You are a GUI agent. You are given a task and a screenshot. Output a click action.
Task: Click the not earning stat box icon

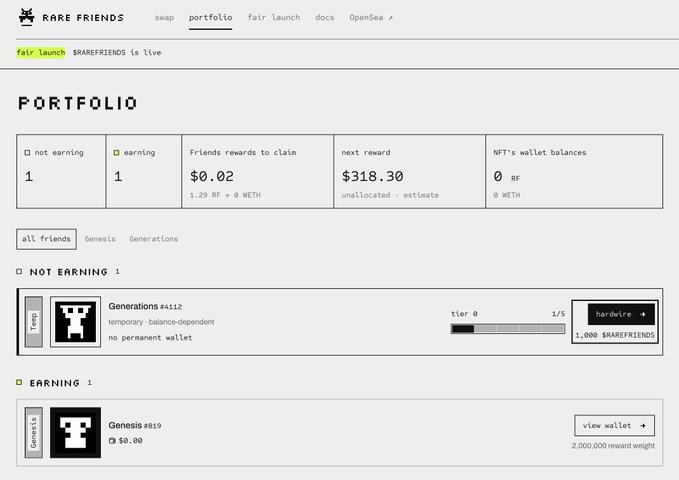pyautogui.click(x=27, y=152)
